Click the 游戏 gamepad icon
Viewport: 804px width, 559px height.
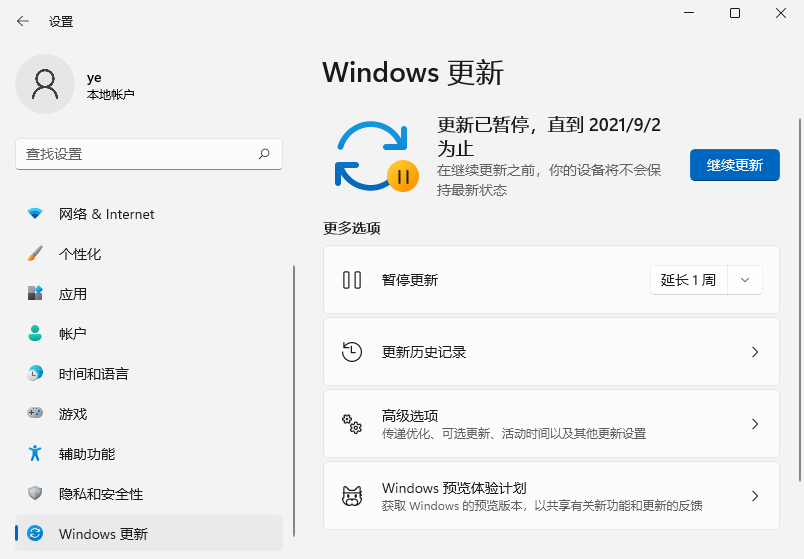point(36,413)
